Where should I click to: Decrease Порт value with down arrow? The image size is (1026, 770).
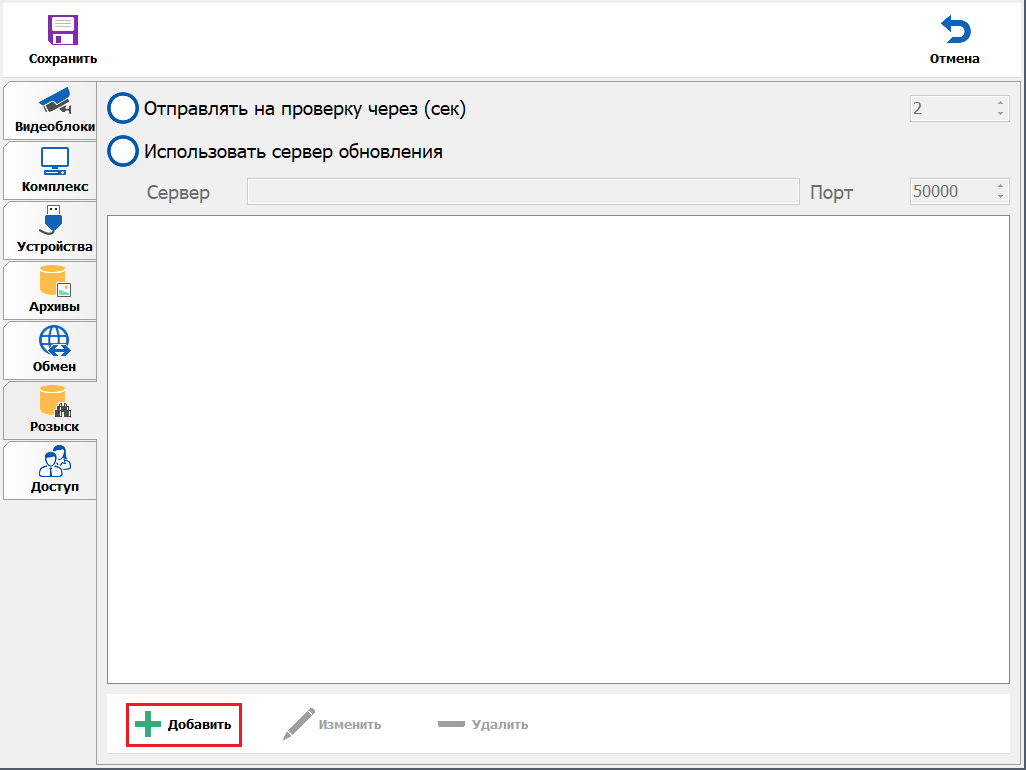(1000, 197)
